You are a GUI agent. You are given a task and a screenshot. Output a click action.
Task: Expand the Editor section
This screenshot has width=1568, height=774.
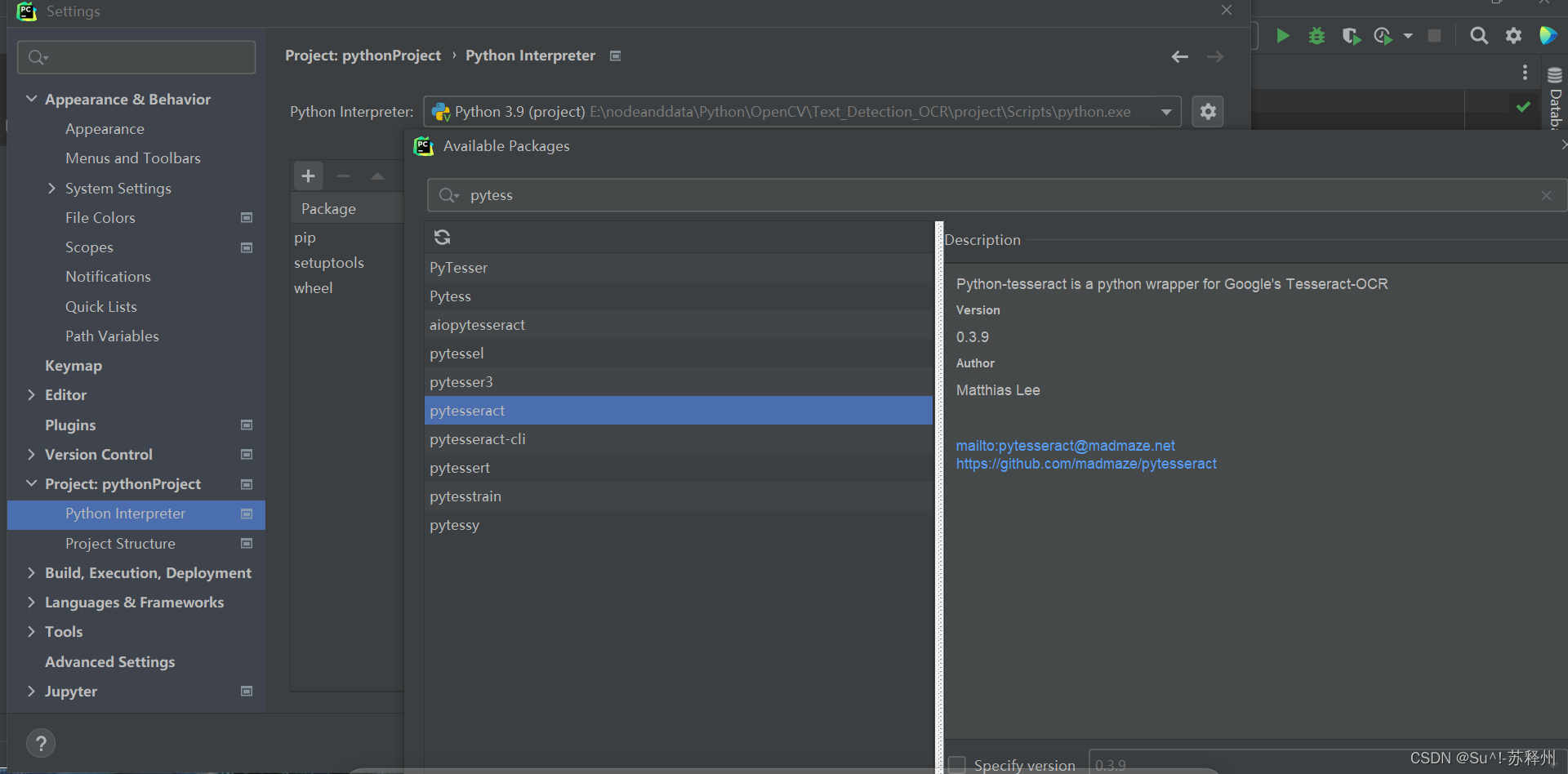(31, 395)
